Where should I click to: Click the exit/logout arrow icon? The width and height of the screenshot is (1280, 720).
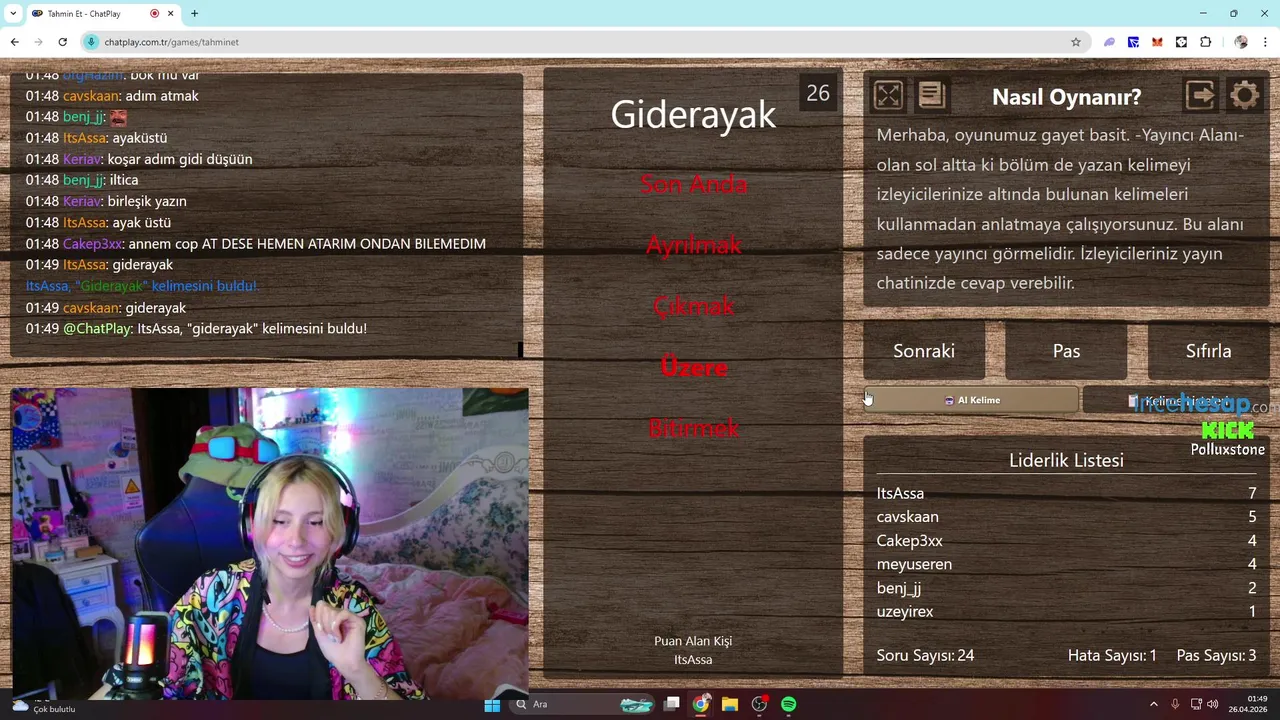click(x=1200, y=95)
